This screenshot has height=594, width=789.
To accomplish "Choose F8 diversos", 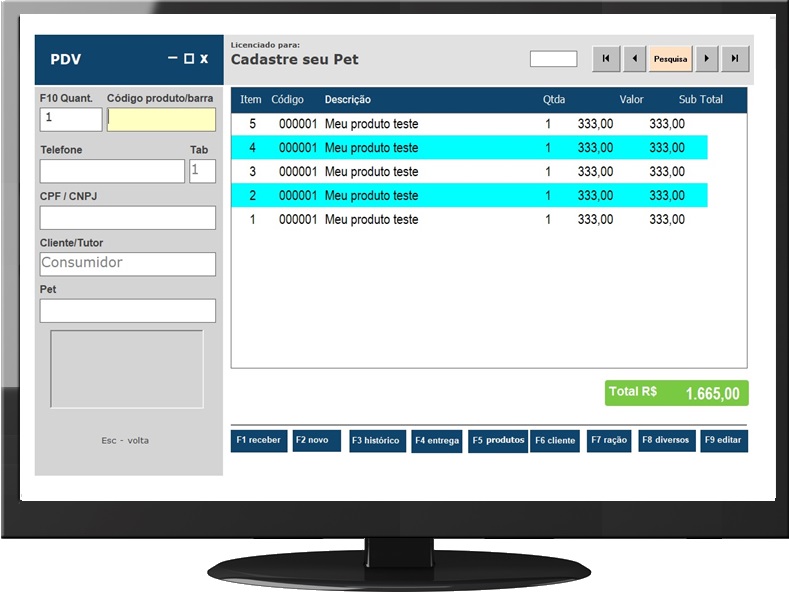I will 666,441.
